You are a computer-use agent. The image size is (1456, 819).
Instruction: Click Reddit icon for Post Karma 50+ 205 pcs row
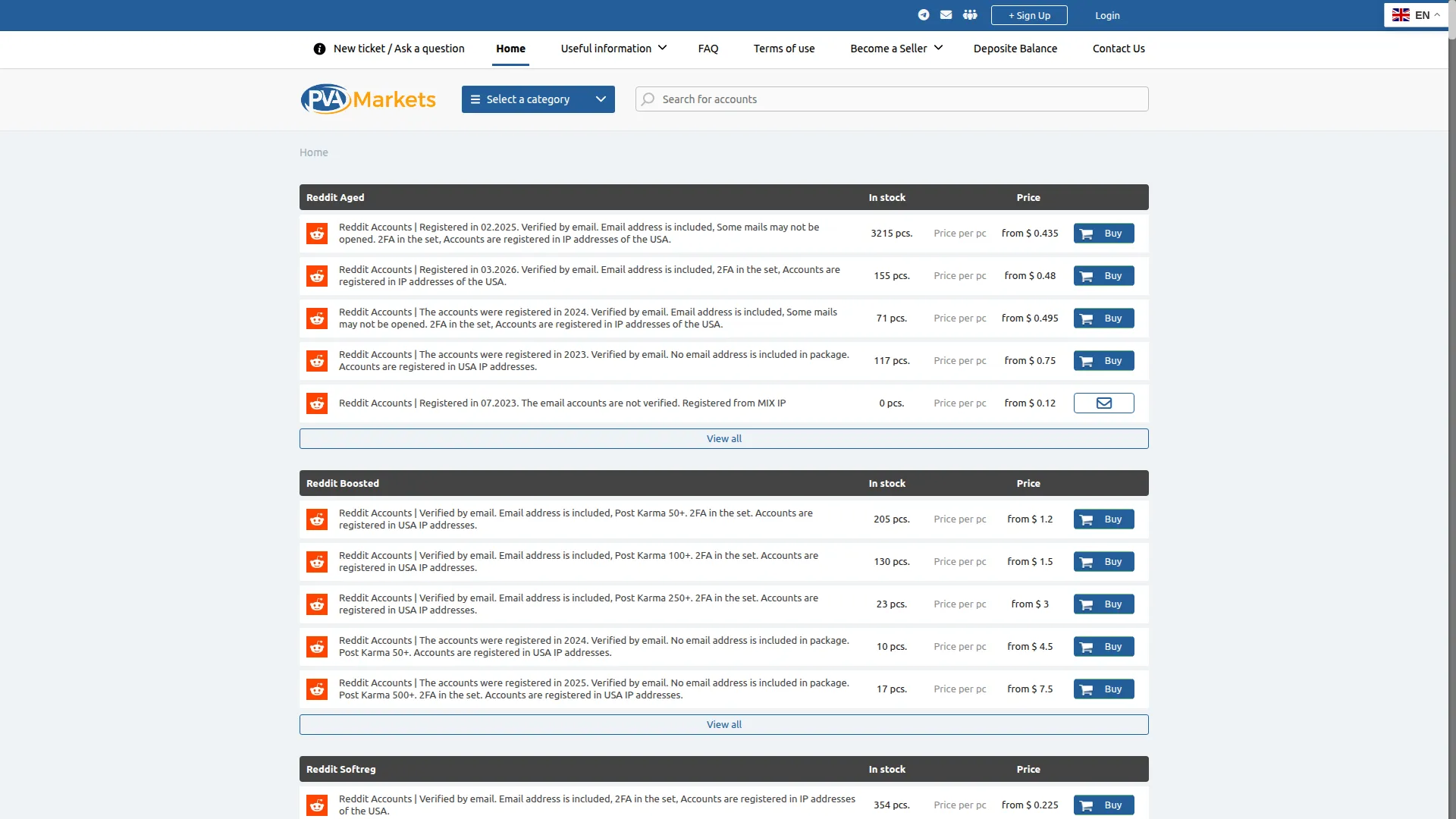click(x=317, y=519)
